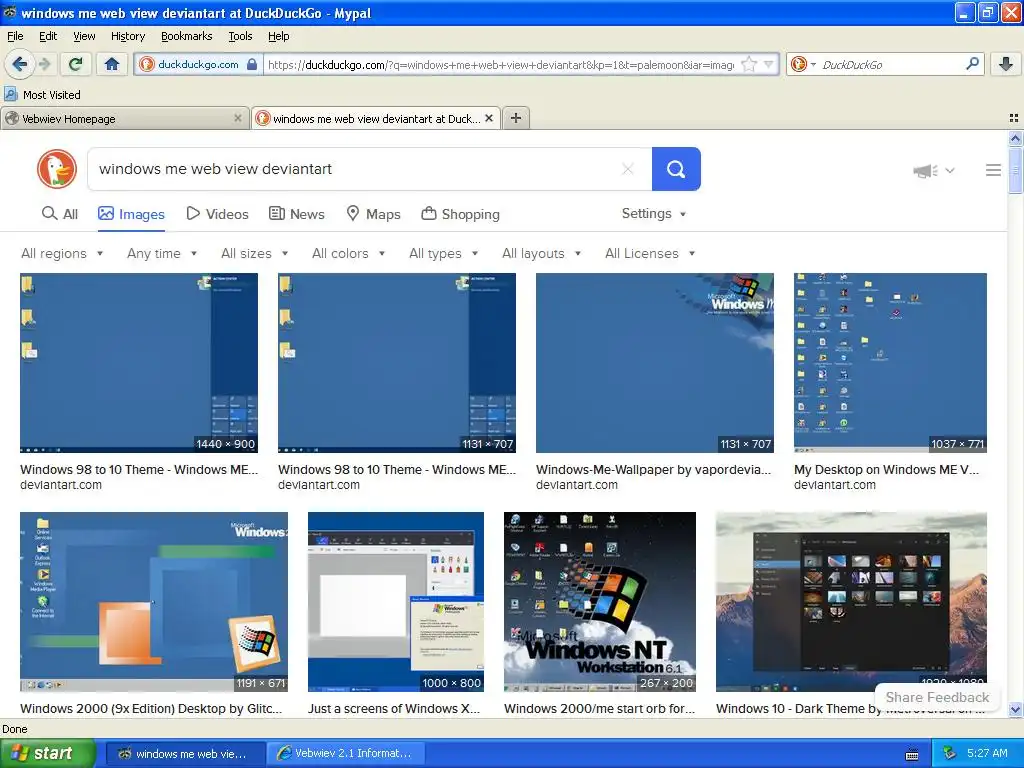This screenshot has height=768, width=1024.
Task: Open the Downloads arrow button
Action: click(1006, 64)
